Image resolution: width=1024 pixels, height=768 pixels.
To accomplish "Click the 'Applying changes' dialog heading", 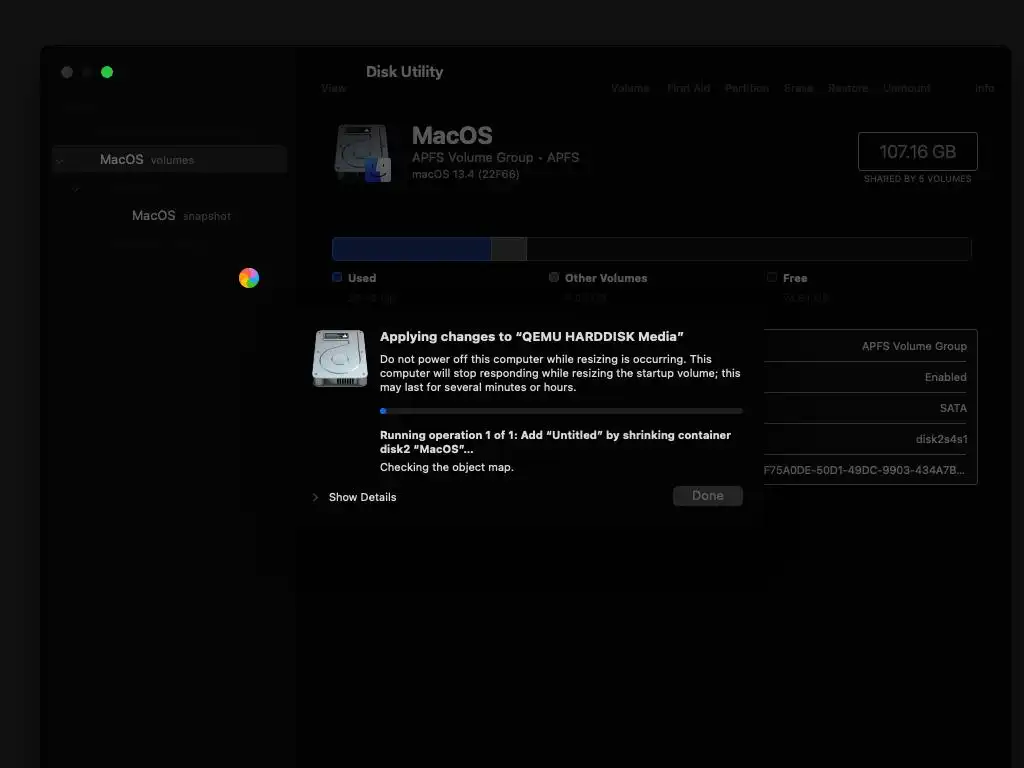I will [x=532, y=336].
